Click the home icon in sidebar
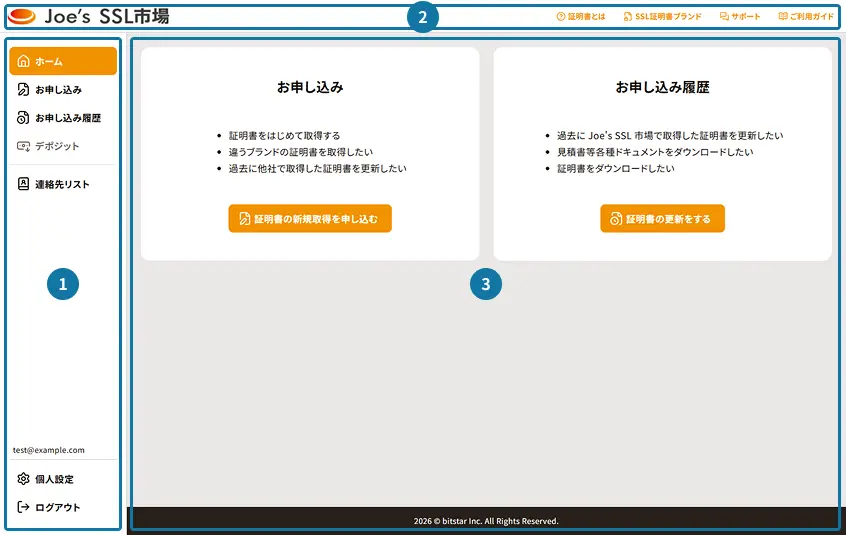This screenshot has height=535, width=846. coord(23,61)
